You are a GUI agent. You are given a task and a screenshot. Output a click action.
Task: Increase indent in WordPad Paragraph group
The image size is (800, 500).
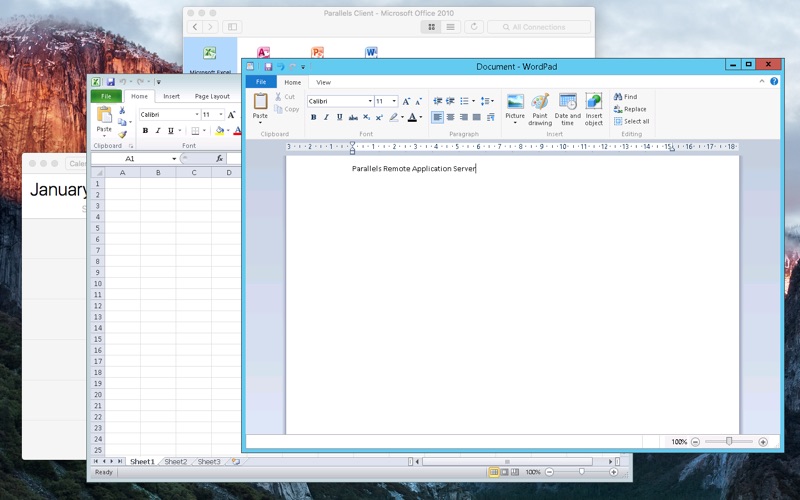(x=450, y=101)
